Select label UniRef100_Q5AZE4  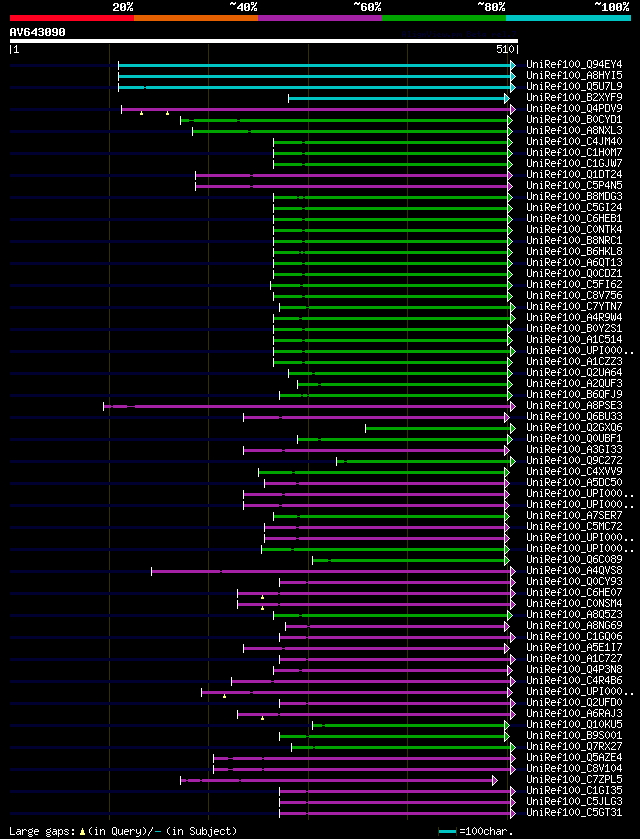pyautogui.click(x=574, y=759)
